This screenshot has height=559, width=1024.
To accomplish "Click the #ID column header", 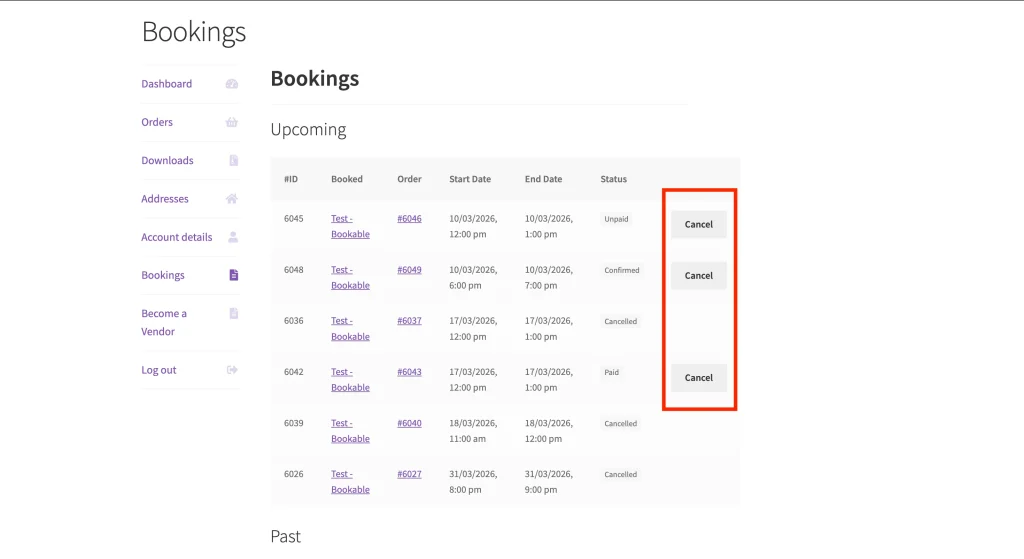I will coord(291,179).
